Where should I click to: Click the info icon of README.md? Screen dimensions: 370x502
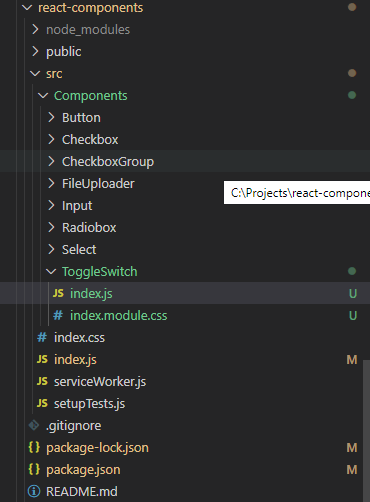[34, 491]
